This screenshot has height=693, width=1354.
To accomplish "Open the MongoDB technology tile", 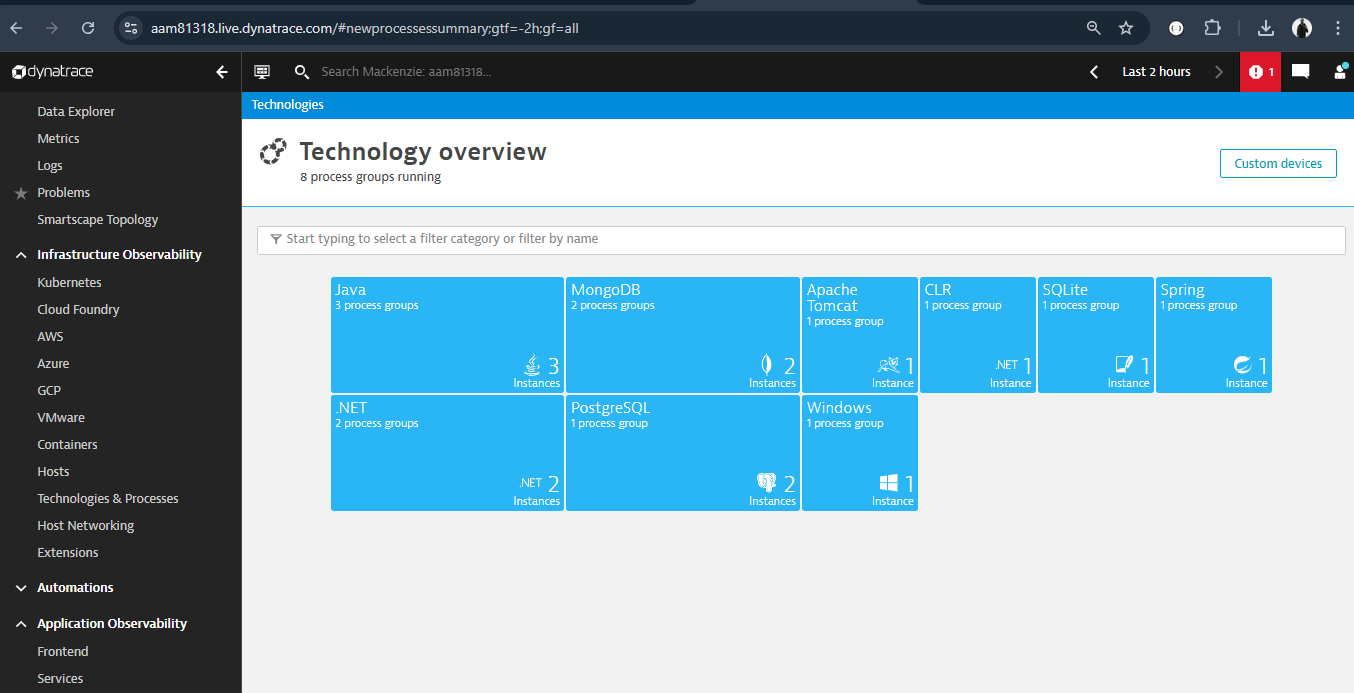I will click(x=683, y=335).
